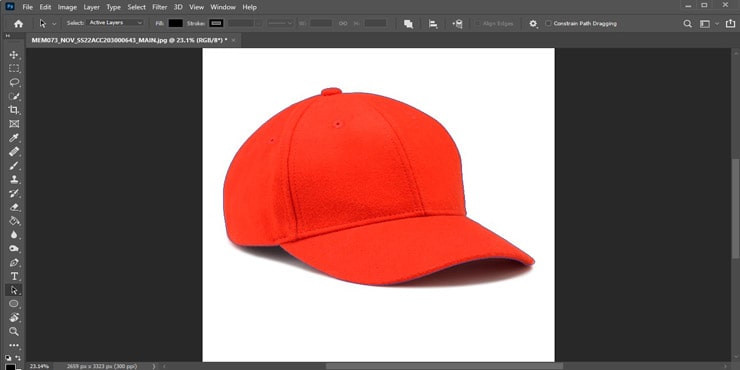Click the Stroke color swatch
The height and width of the screenshot is (370, 740).
click(x=217, y=23)
